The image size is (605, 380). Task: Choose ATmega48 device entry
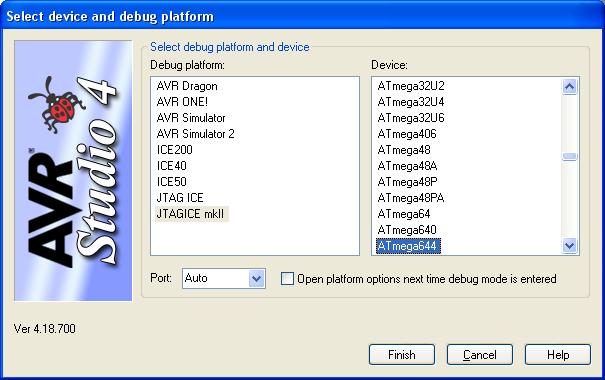404,150
